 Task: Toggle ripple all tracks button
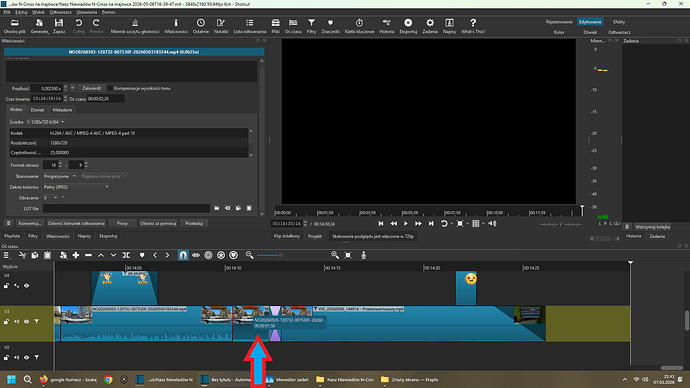click(x=221, y=255)
